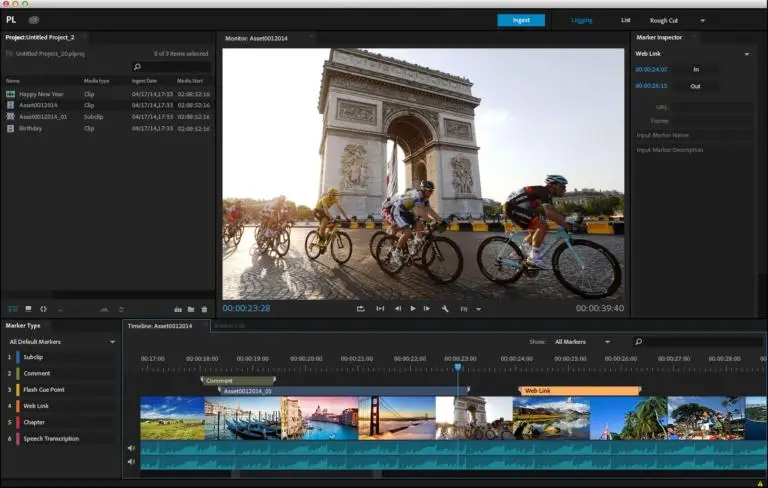The image size is (768, 488).
Task: Mute the first audio track speaker
Action: coord(131,448)
